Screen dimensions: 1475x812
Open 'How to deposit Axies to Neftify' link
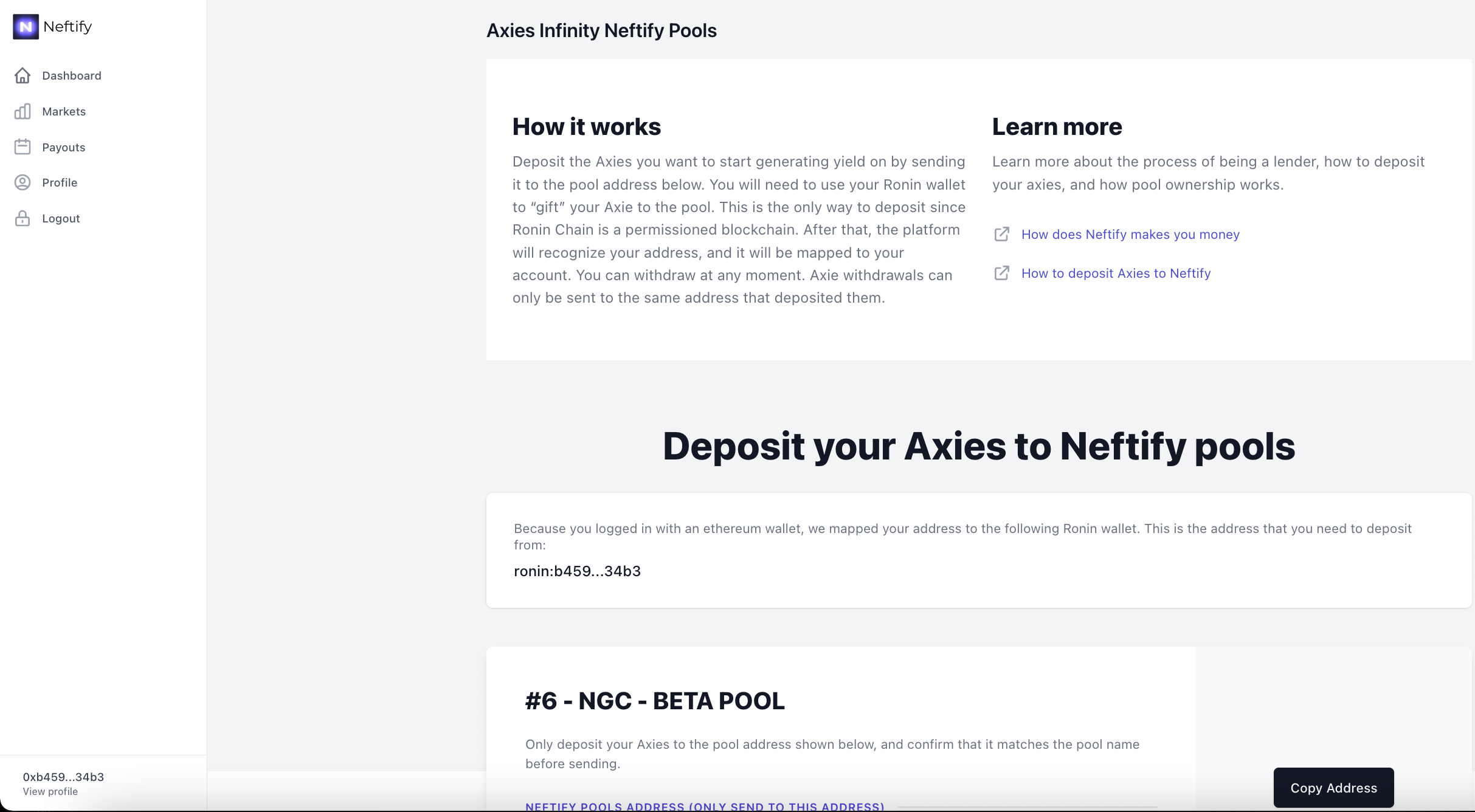click(1116, 274)
